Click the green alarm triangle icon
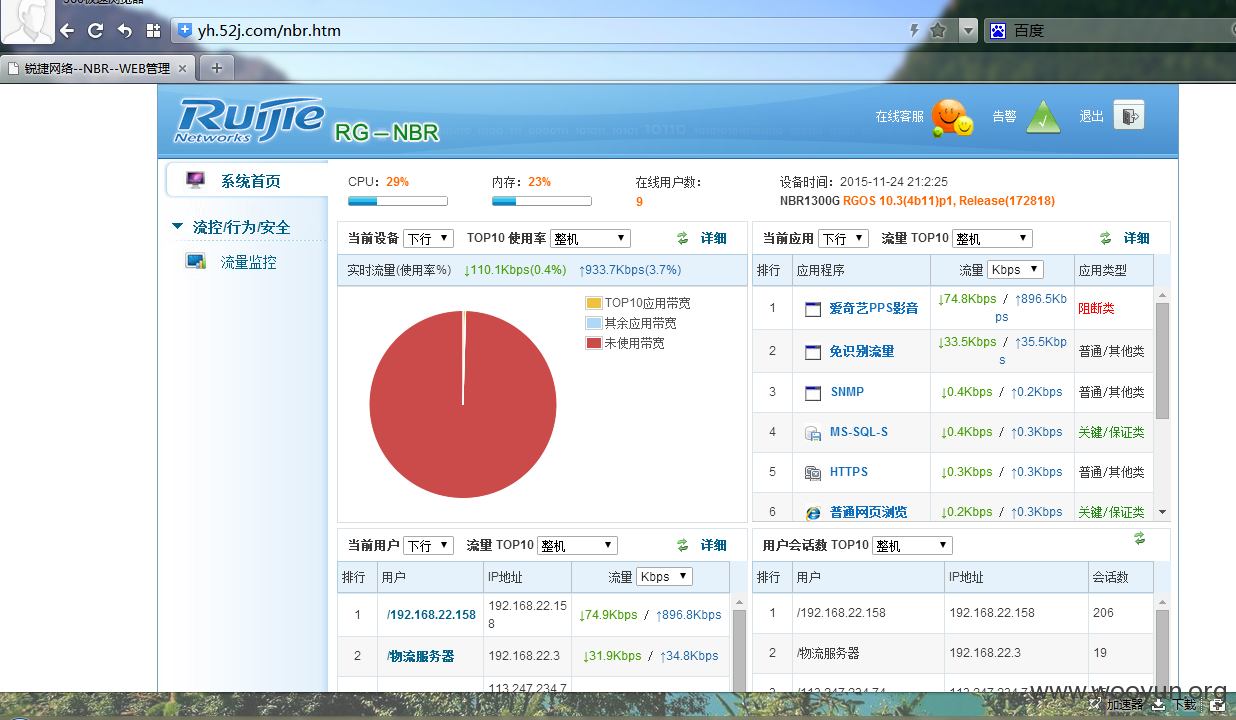 pyautogui.click(x=1043, y=117)
